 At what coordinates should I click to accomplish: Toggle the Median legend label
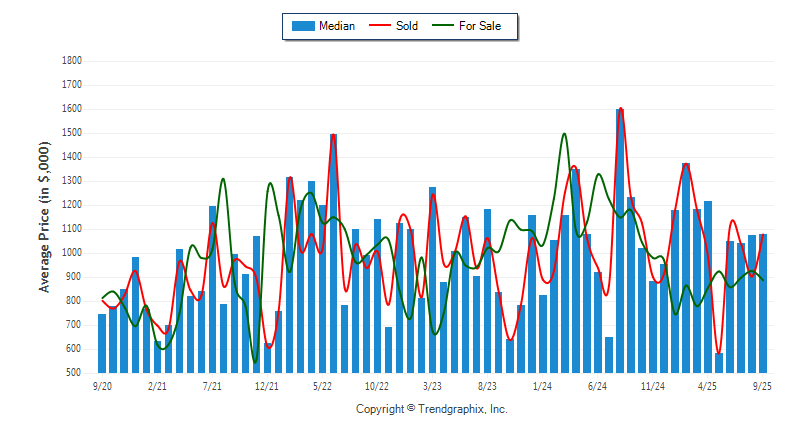coord(337,26)
